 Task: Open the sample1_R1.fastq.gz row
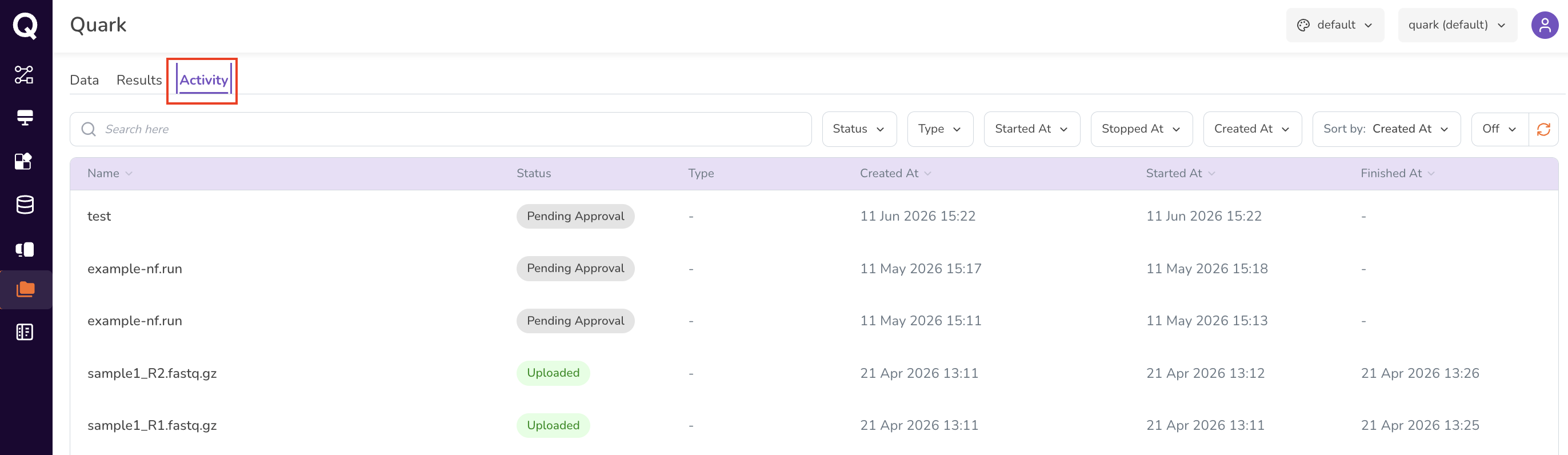click(x=814, y=426)
